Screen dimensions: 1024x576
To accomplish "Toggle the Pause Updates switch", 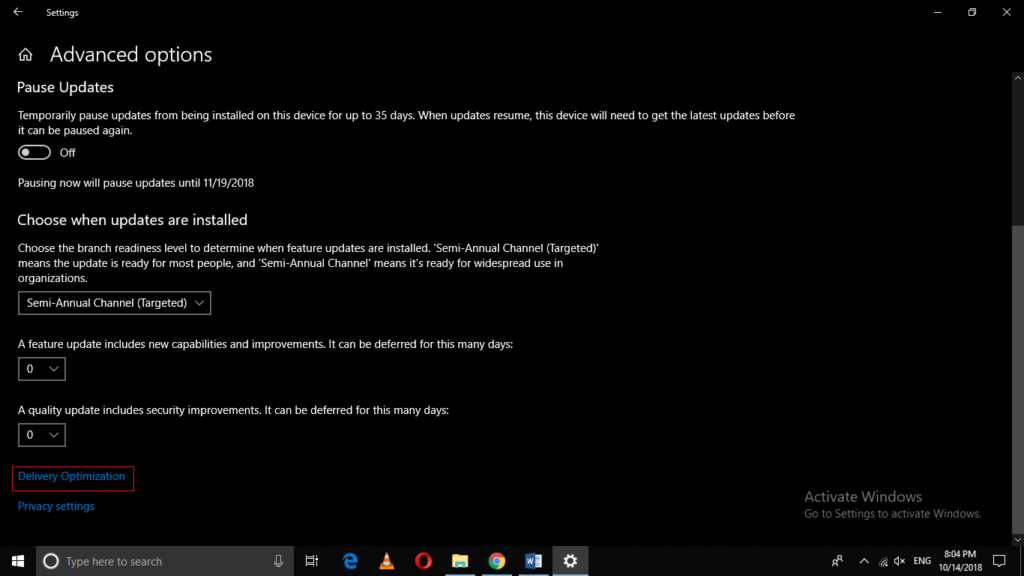I will click(x=34, y=152).
